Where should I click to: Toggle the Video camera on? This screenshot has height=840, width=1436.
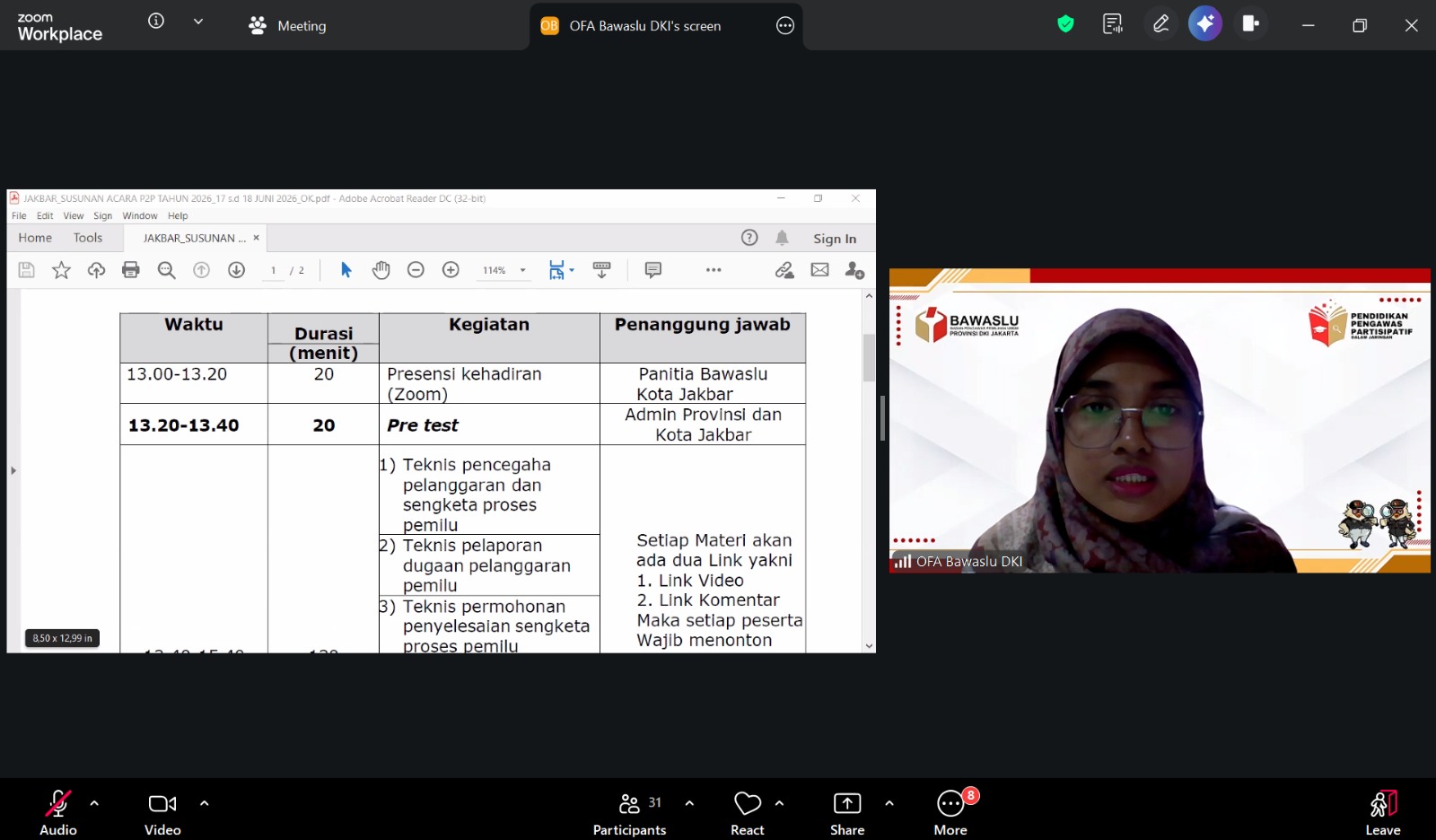coord(162,813)
